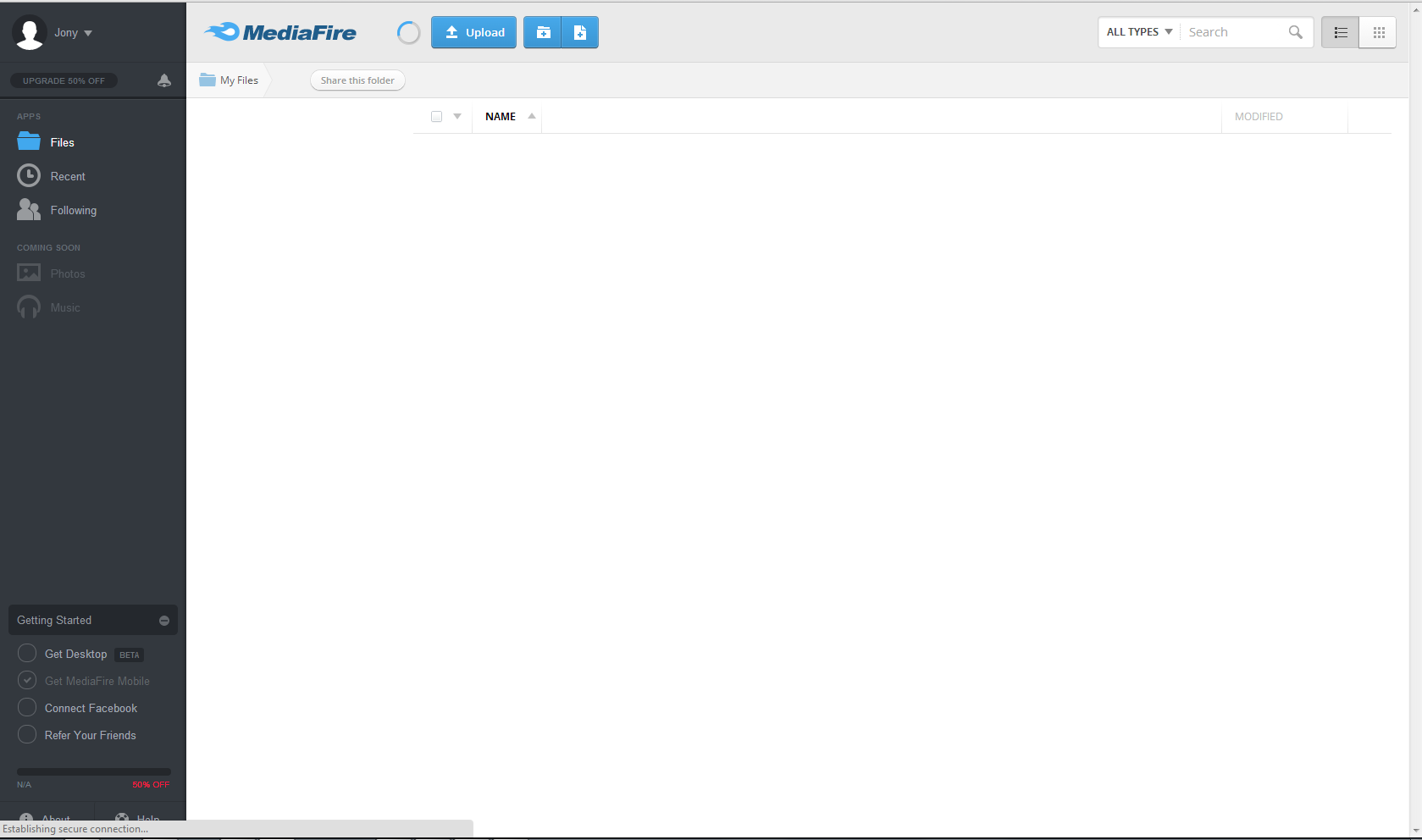Click in the Search input field
Screen dimensions: 1422x840
point(1233,32)
